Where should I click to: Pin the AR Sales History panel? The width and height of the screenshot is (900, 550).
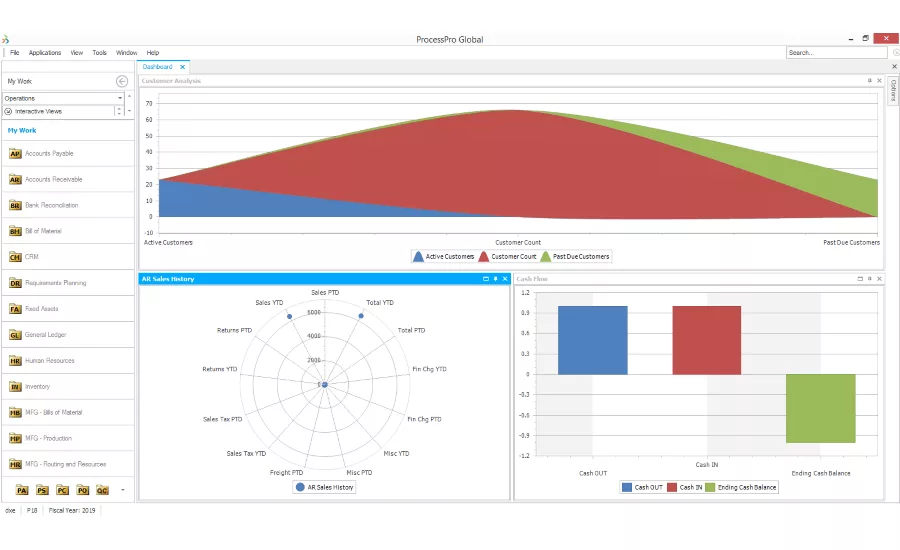(495, 279)
